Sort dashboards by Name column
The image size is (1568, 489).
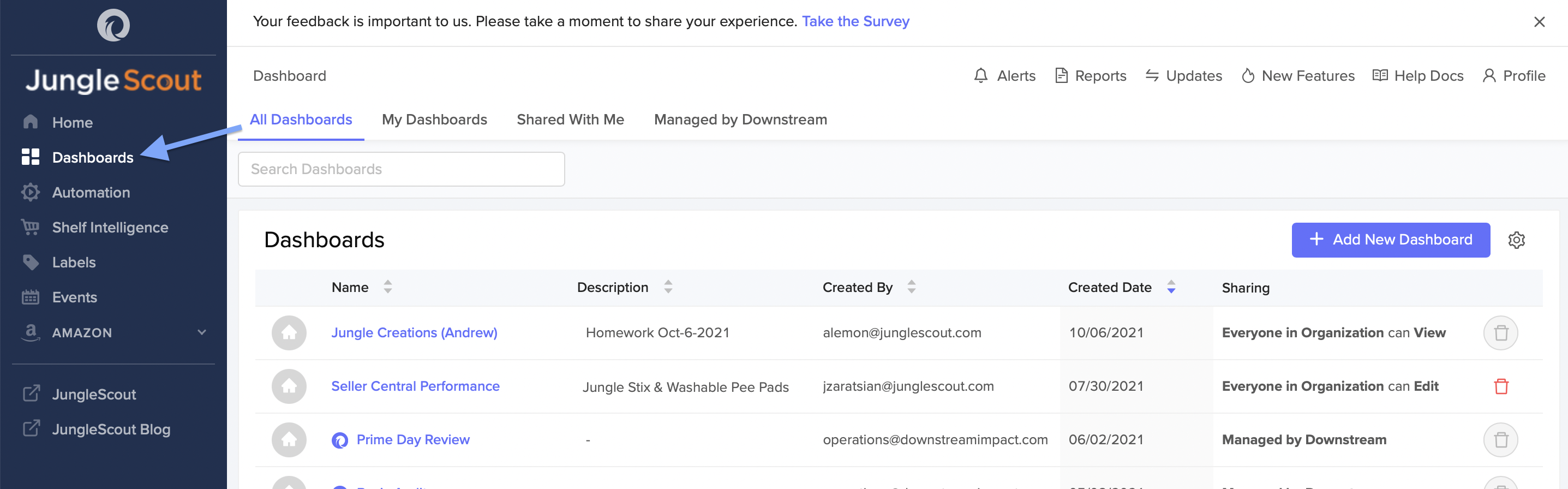(388, 287)
